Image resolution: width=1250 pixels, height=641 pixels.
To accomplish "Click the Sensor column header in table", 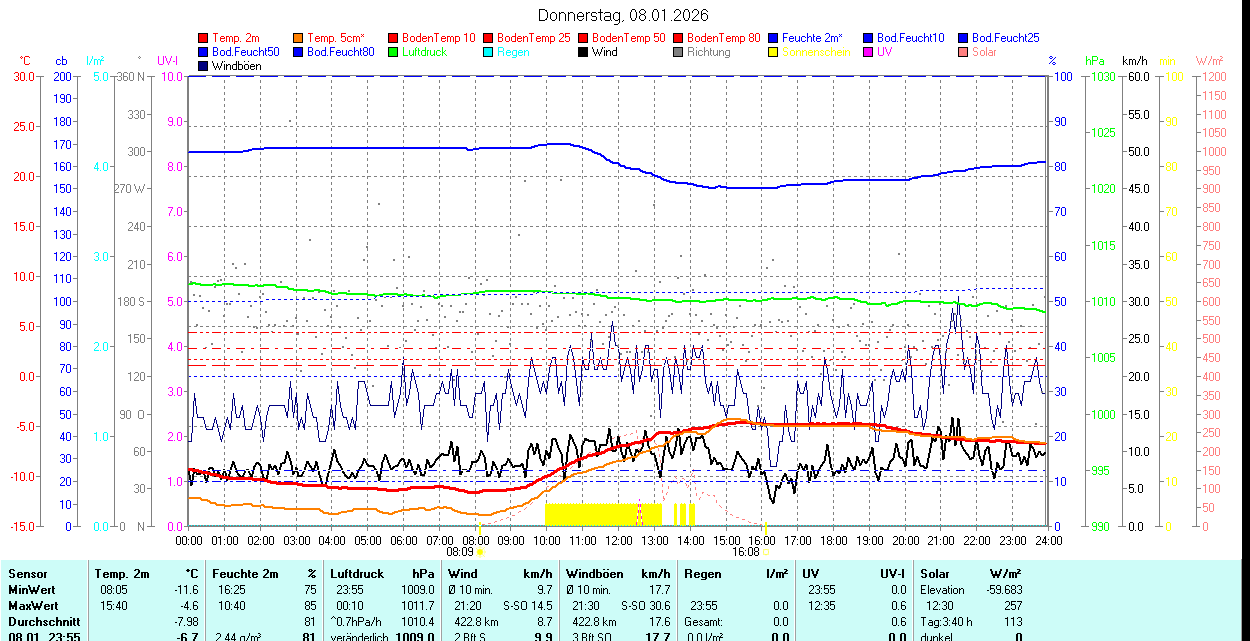I will [28, 574].
